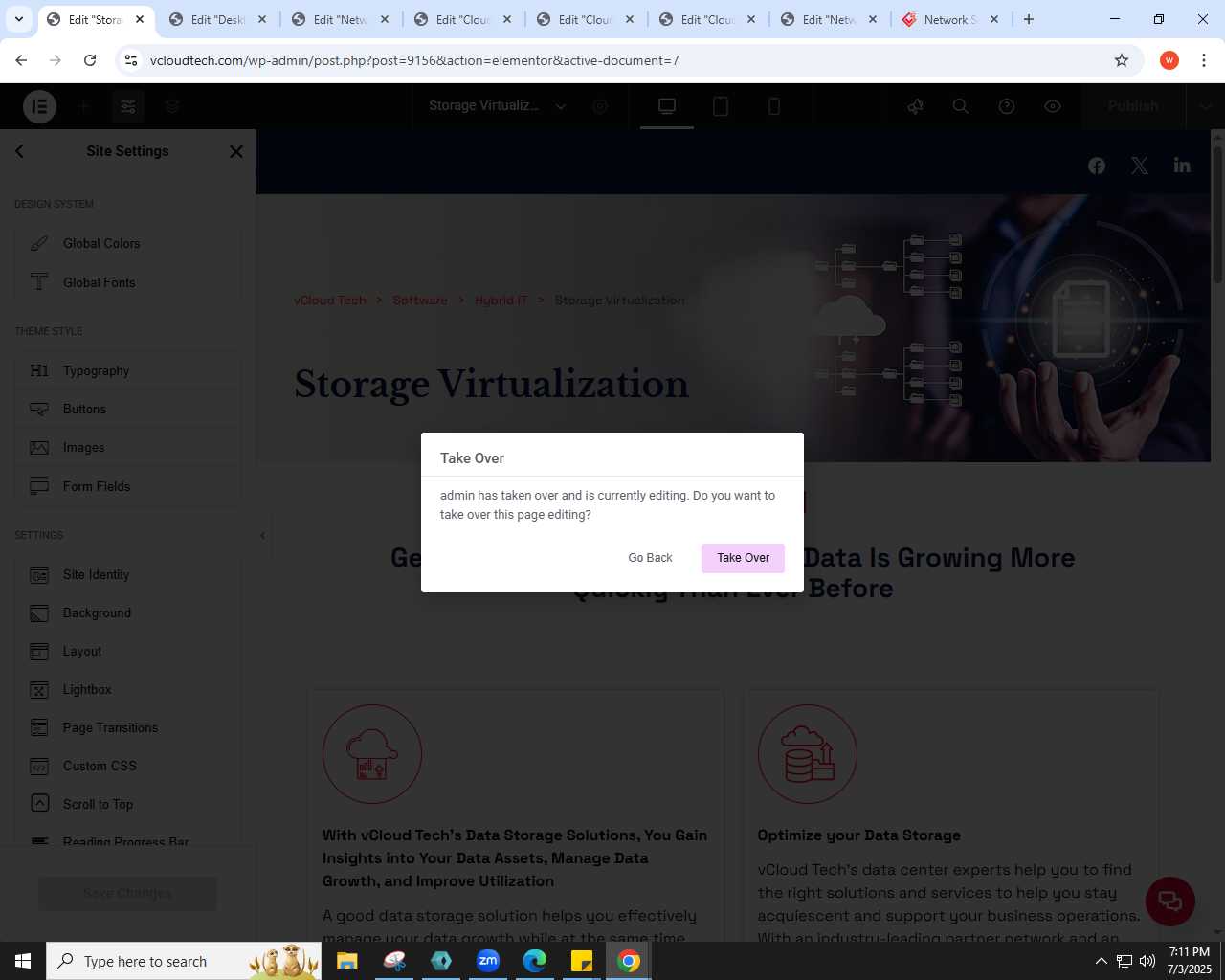Open Images theme style
Screen dimensions: 1225x980
click(127, 448)
